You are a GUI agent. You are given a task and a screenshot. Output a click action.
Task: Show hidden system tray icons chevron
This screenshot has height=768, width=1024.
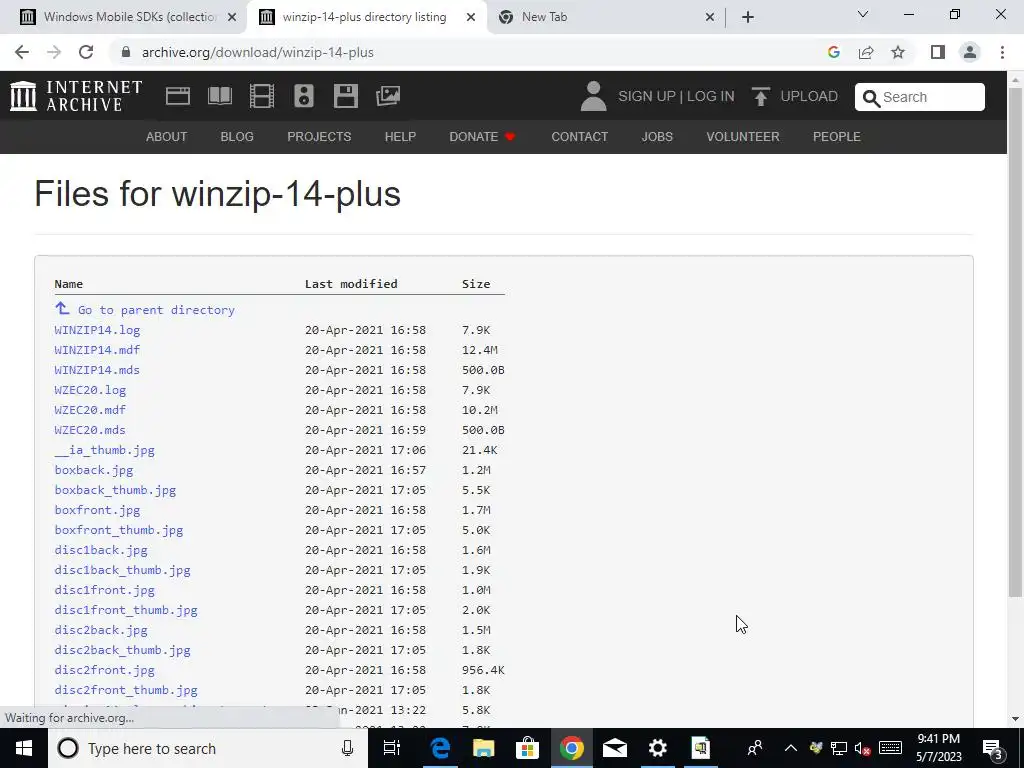(790, 748)
